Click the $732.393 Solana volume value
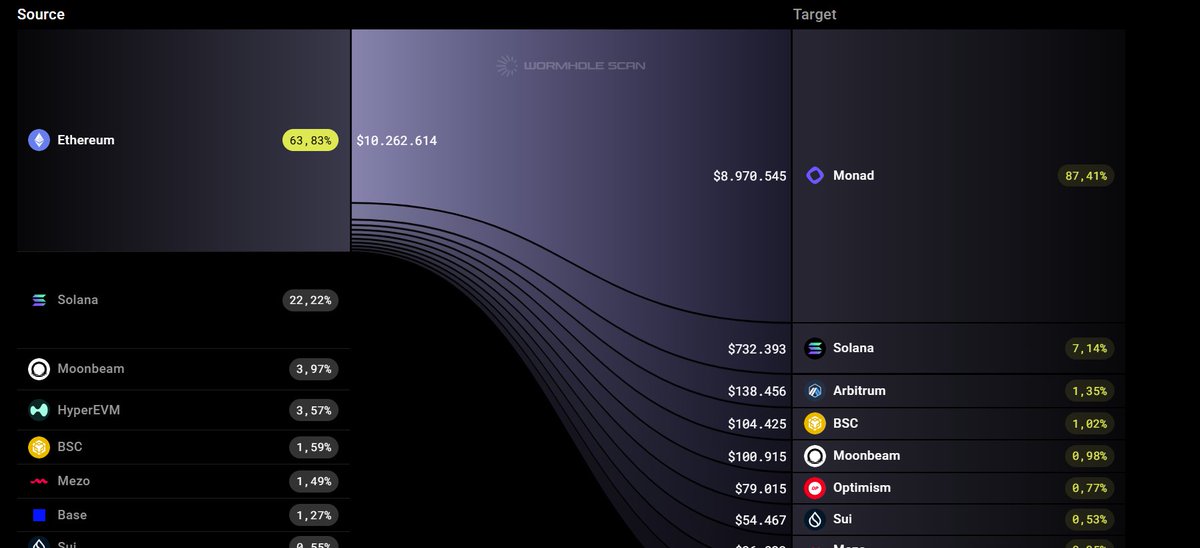 [x=757, y=349]
